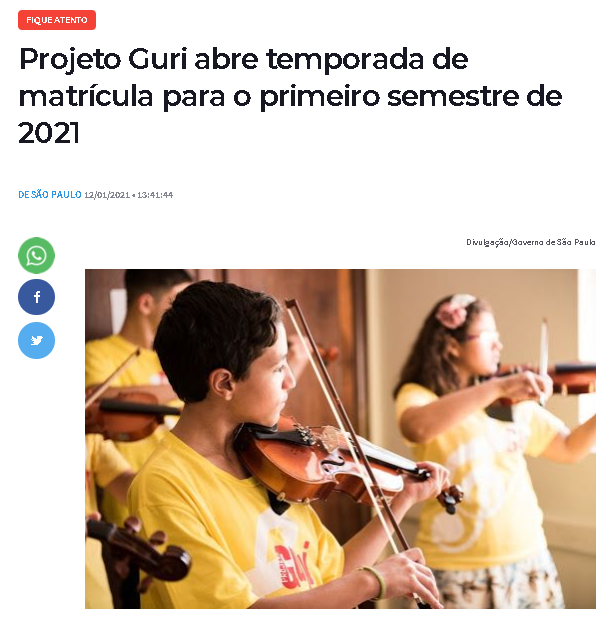Screen dimensions: 615x627
Task: Click the pink flower in the girl's hair
Action: (454, 310)
